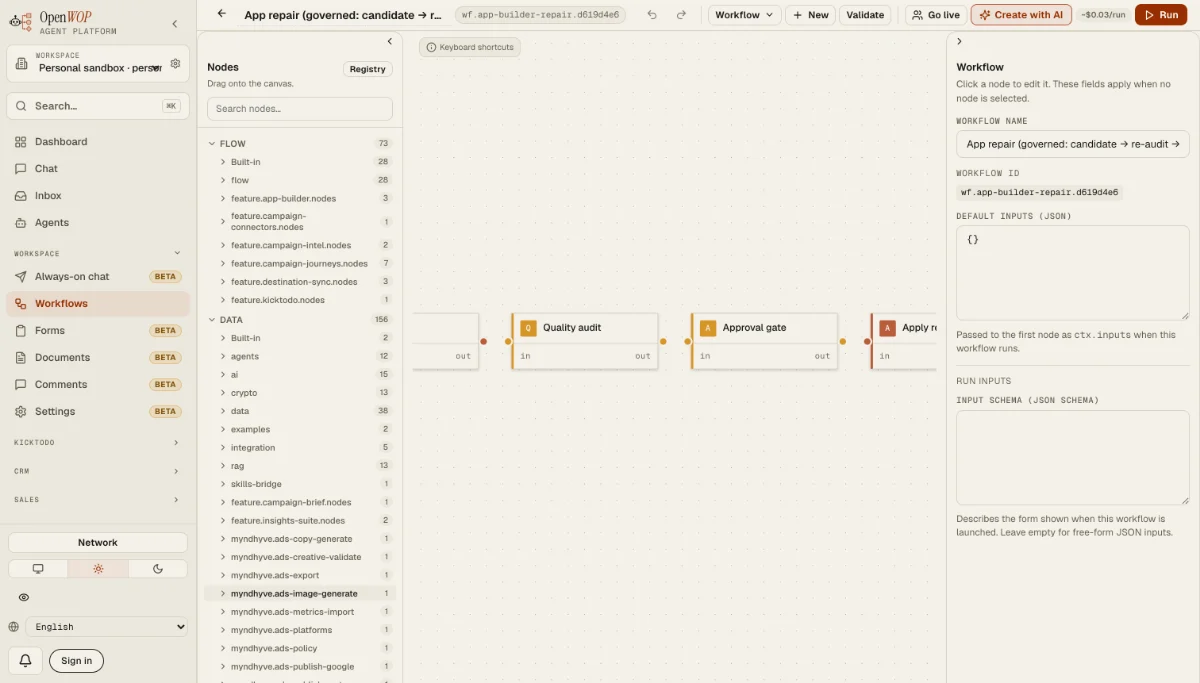This screenshot has height=683, width=1200.
Task: Edit the Workflow name field
Action: [1073, 144]
